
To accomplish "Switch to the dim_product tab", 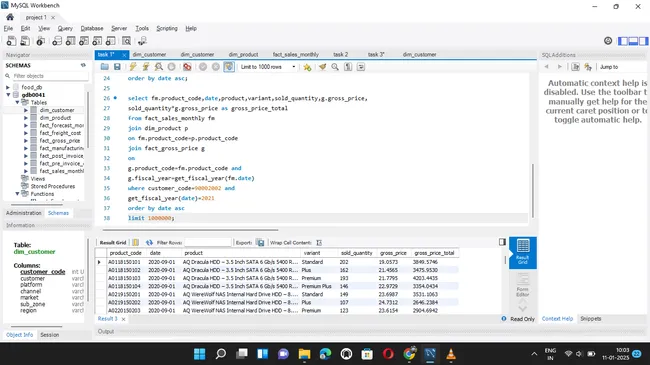I will pos(243,54).
